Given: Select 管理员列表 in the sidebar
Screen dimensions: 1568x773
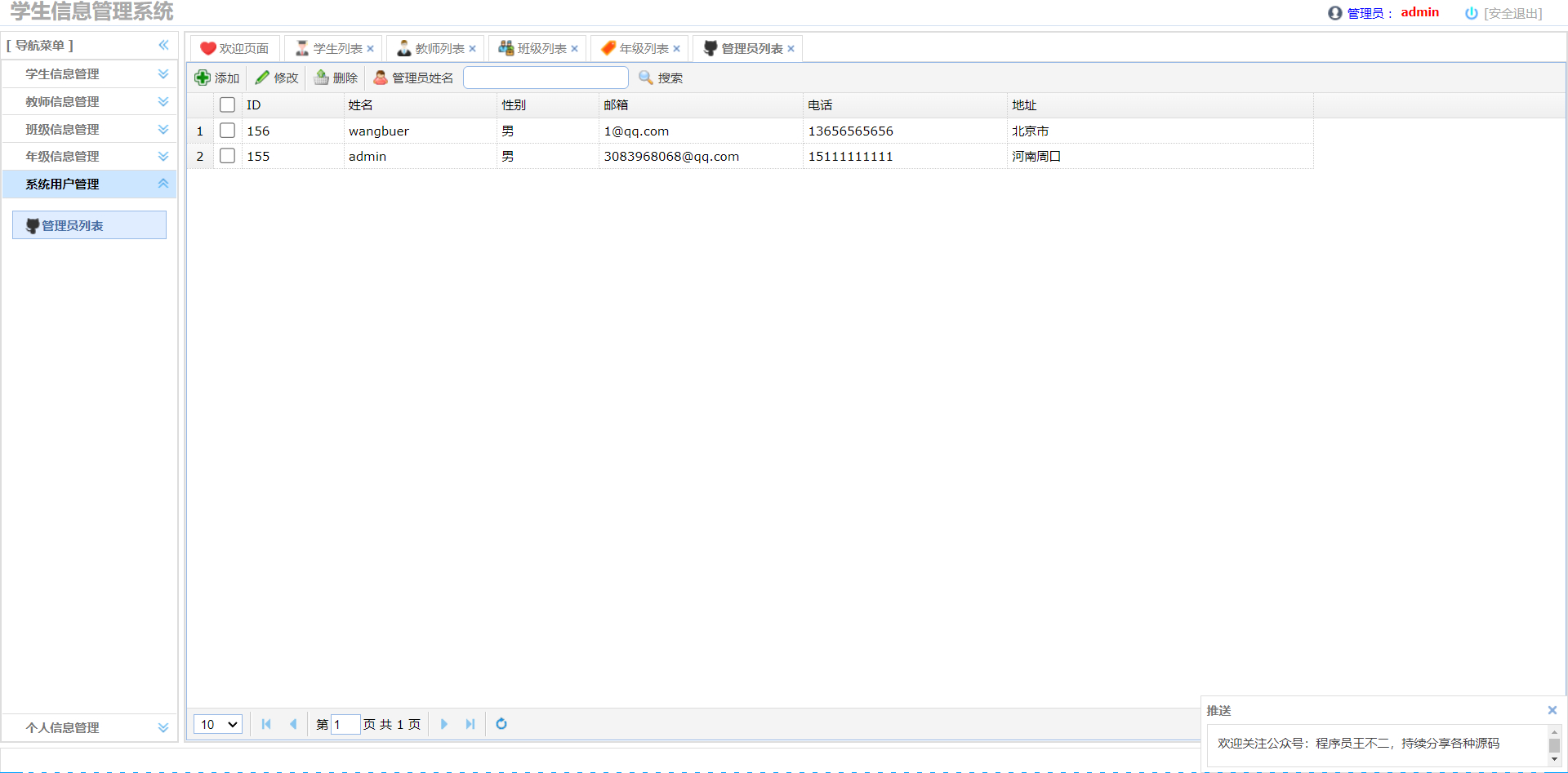Looking at the screenshot, I should (x=89, y=225).
